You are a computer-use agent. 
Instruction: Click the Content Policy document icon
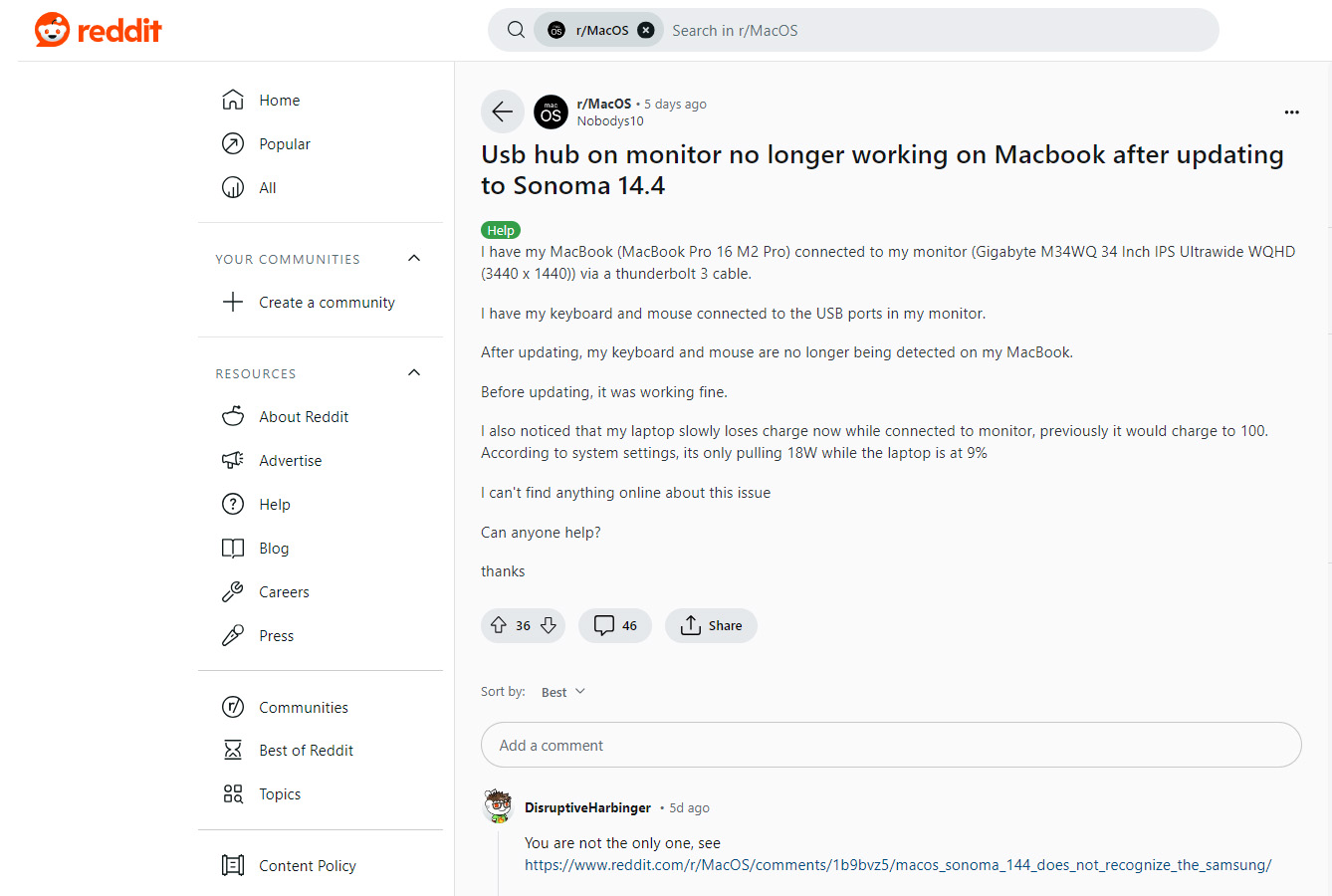pyautogui.click(x=233, y=865)
